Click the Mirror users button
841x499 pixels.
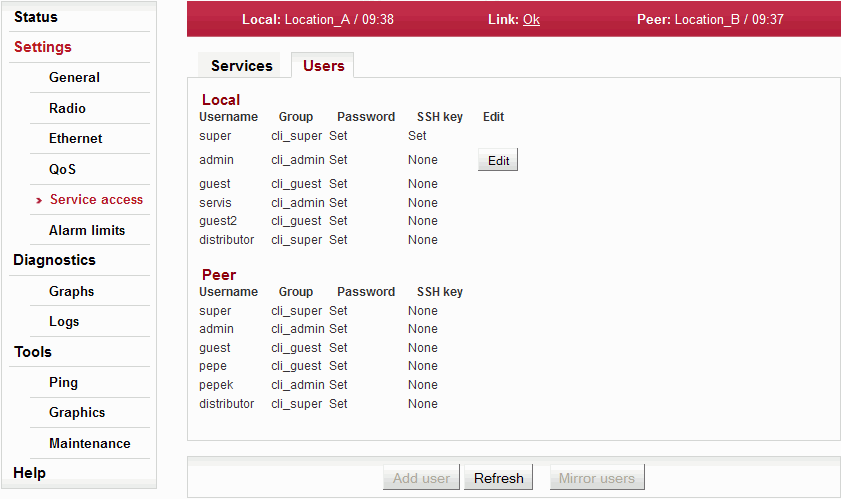[x=597, y=478]
